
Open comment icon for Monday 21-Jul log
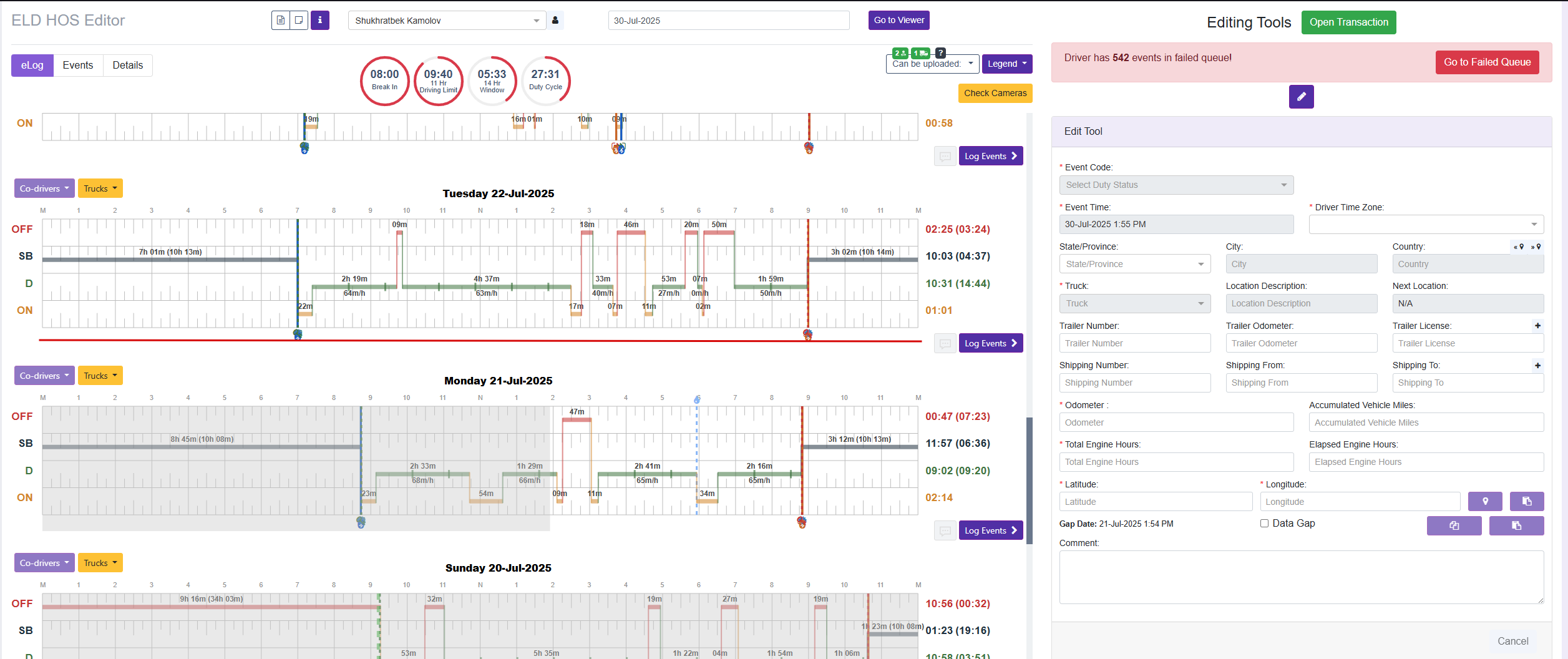[x=945, y=530]
